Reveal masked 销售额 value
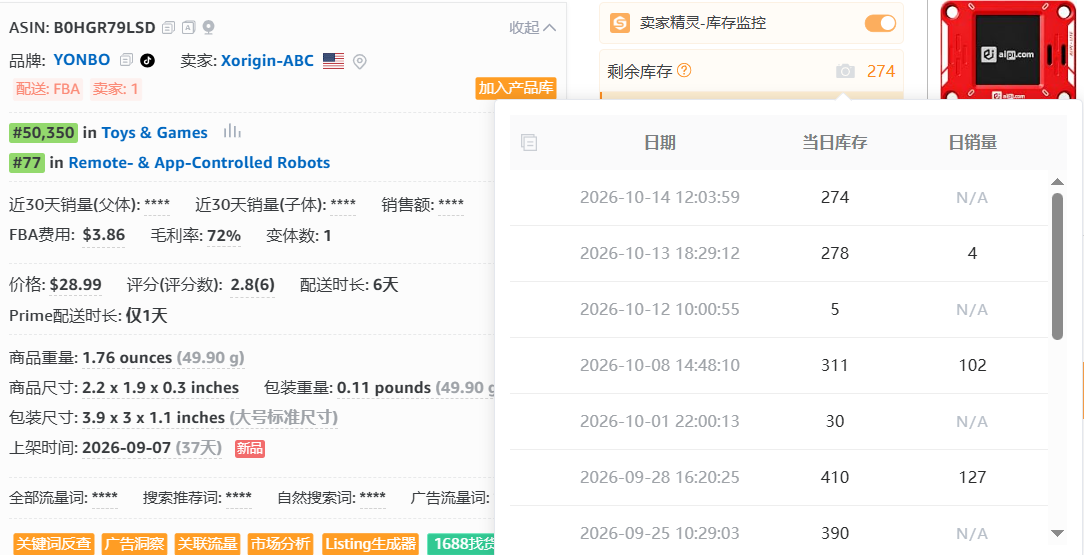Screen dimensions: 1084x555 [x=451, y=205]
